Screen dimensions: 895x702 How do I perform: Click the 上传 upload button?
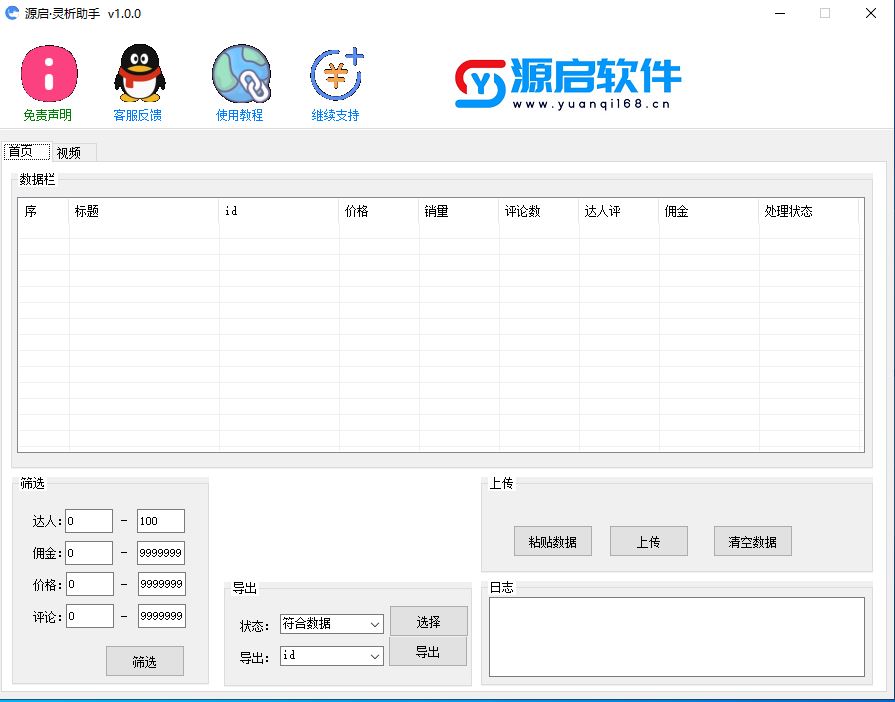tap(648, 542)
